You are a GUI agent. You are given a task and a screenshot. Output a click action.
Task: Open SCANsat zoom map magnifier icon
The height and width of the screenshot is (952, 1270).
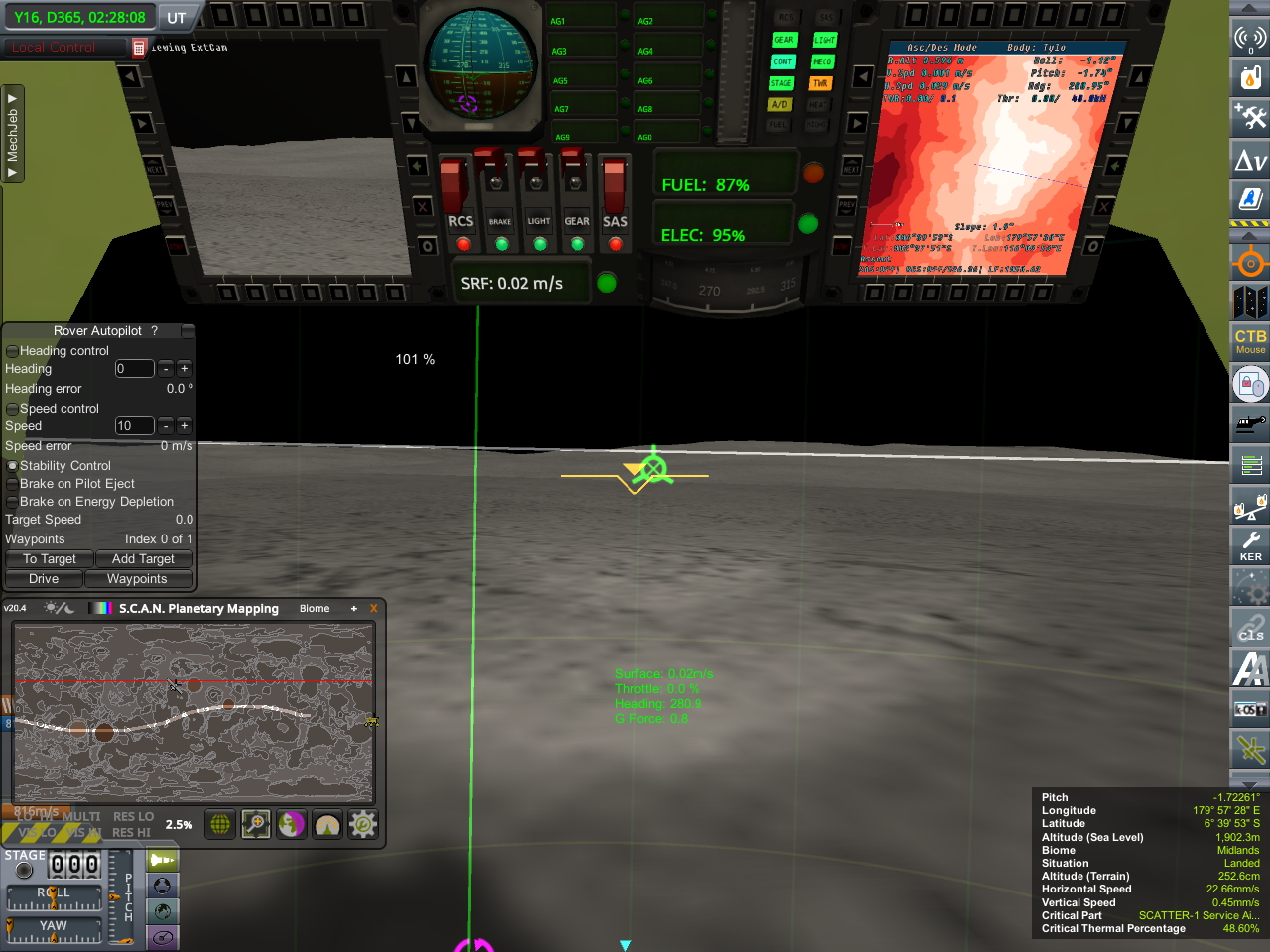[x=256, y=824]
